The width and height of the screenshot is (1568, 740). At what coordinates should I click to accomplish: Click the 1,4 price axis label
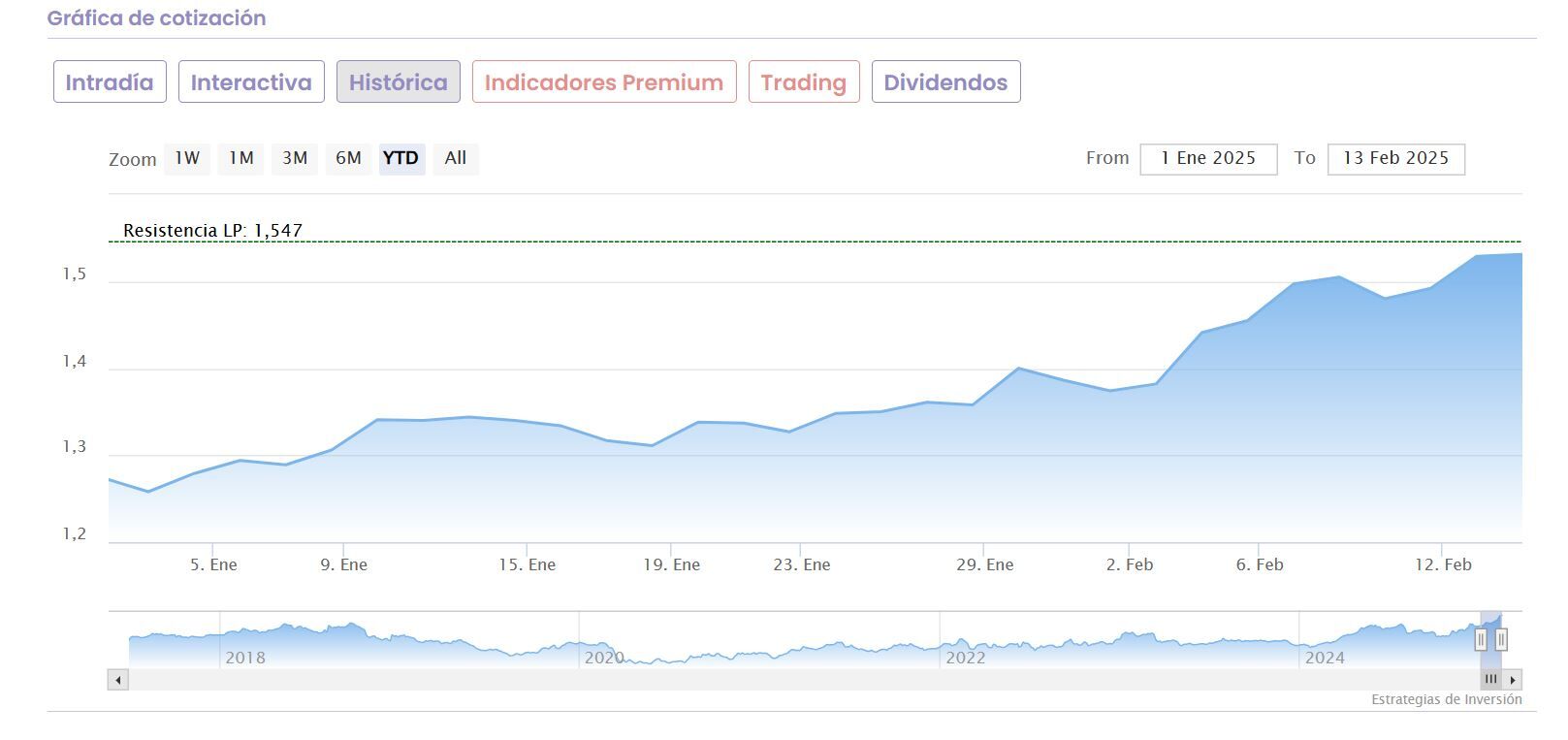[x=75, y=362]
